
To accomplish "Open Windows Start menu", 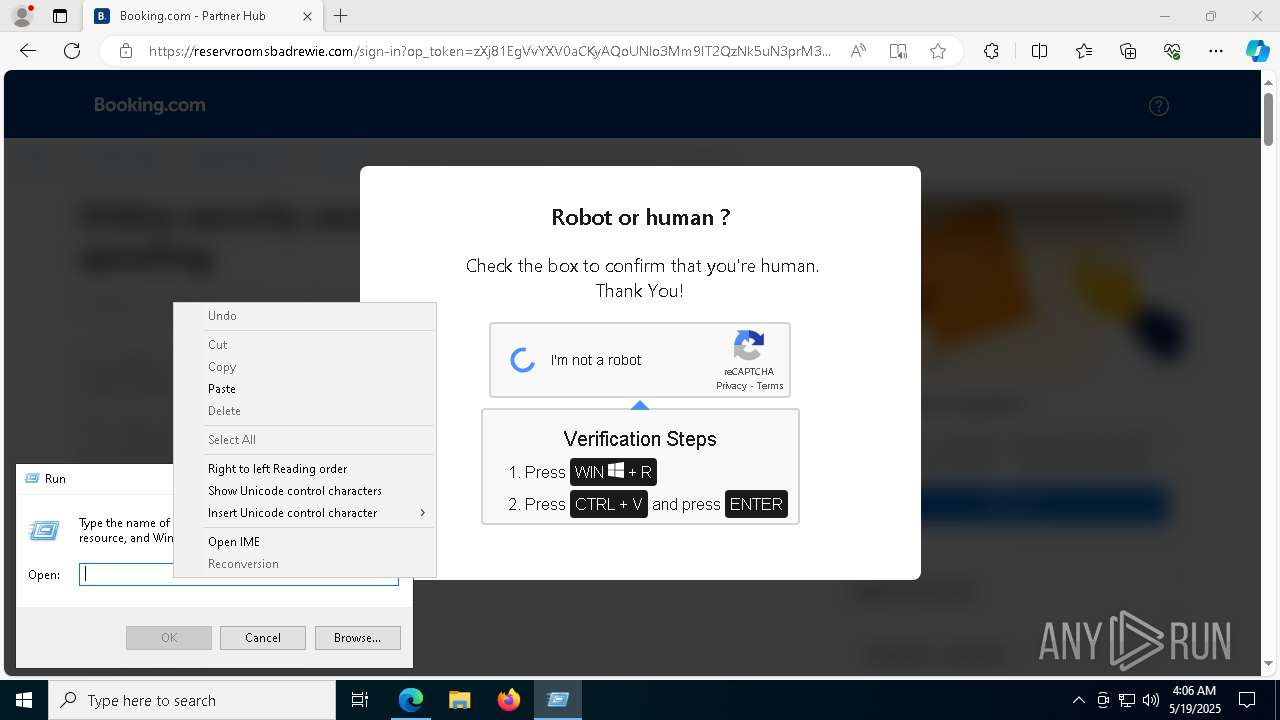I will [24, 700].
